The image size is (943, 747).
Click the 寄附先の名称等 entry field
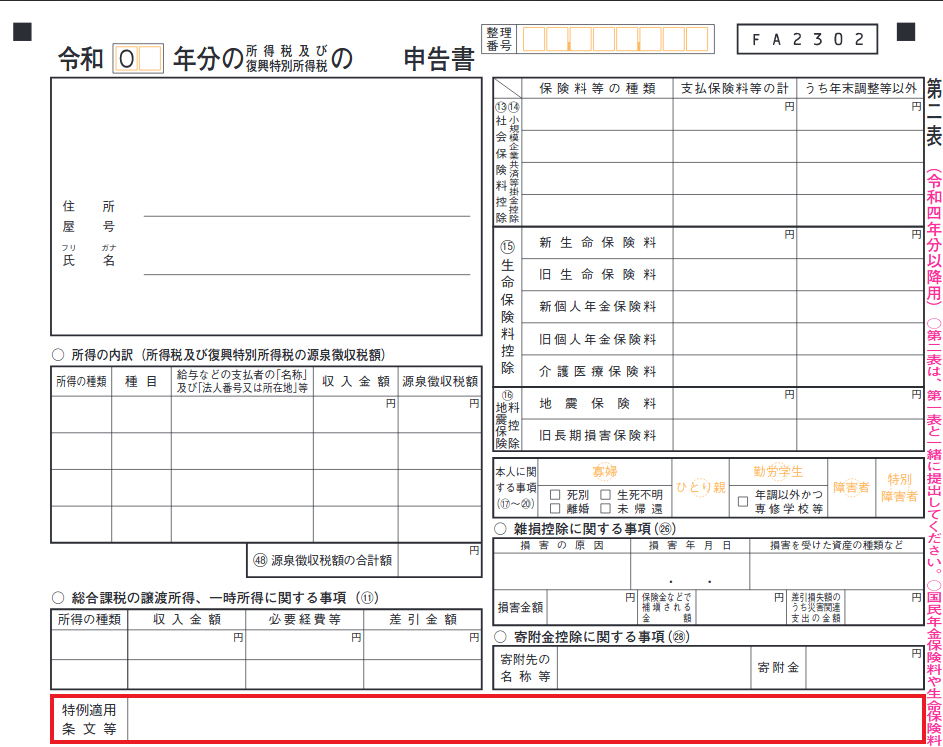654,668
